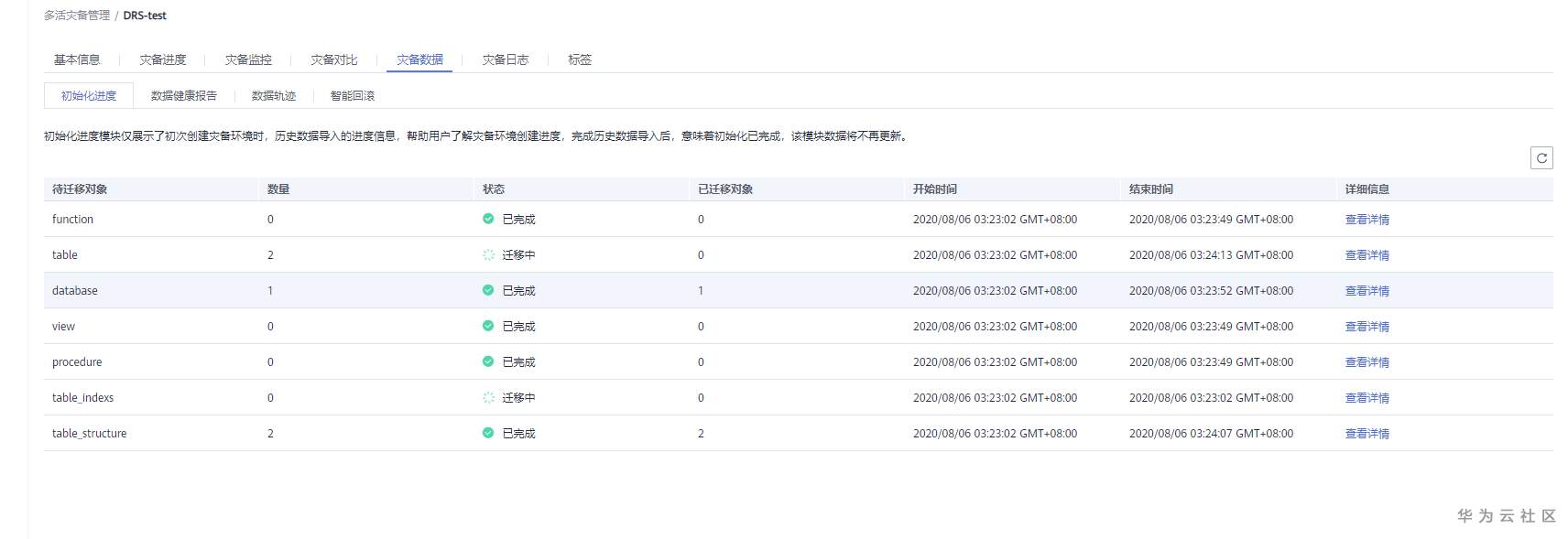Image resolution: width=1568 pixels, height=539 pixels.
Task: Select the 智能回滚 sub-tab
Action: (353, 96)
